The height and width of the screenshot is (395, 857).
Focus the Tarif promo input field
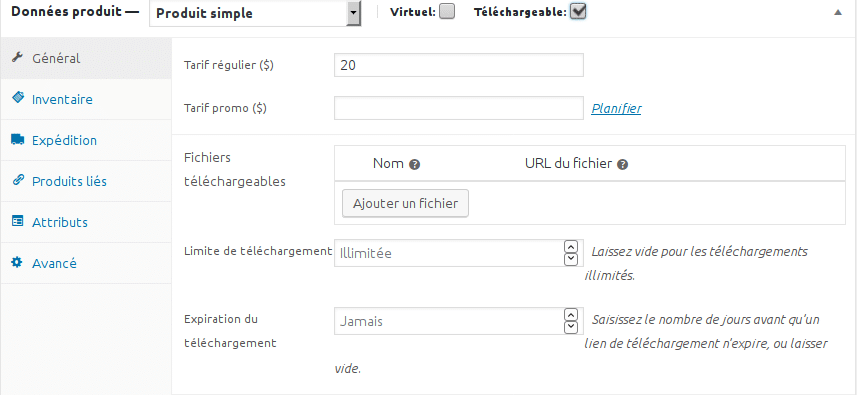459,108
